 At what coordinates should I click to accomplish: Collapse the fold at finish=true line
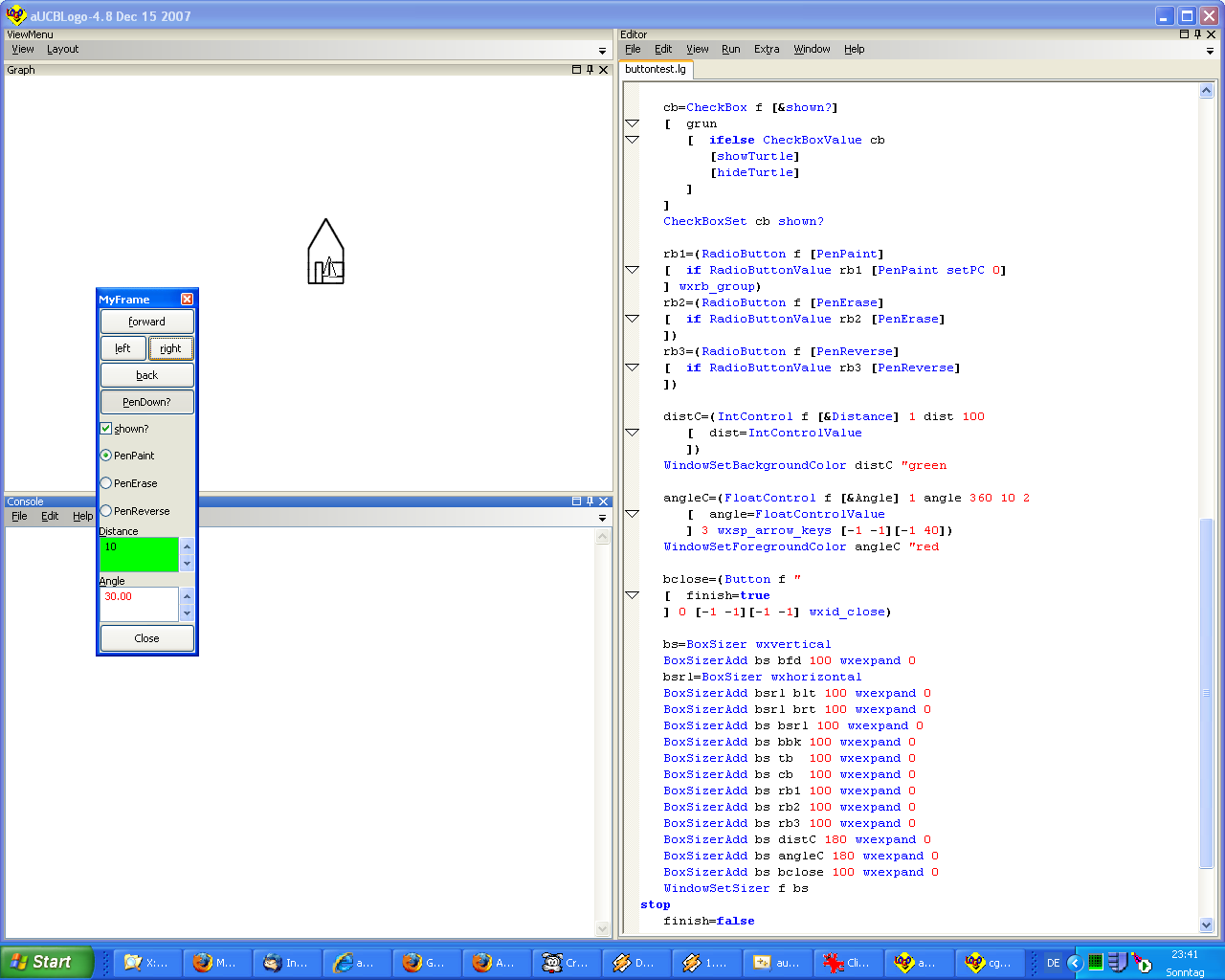tap(632, 595)
